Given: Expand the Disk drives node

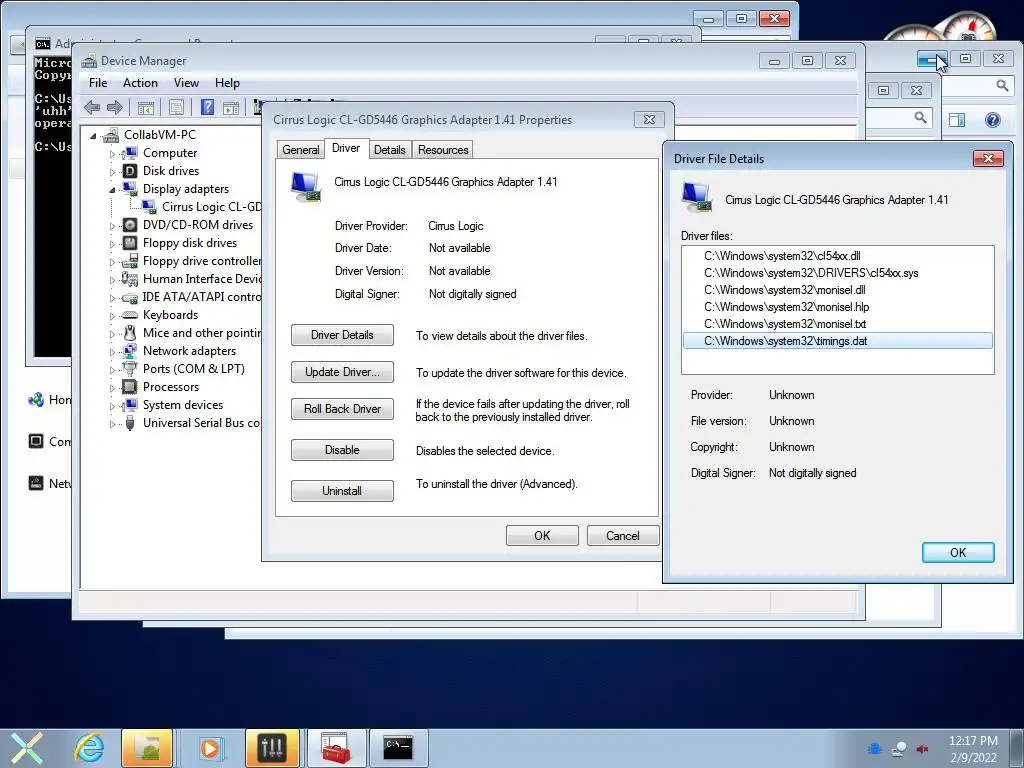Looking at the screenshot, I should pyautogui.click(x=112, y=172).
